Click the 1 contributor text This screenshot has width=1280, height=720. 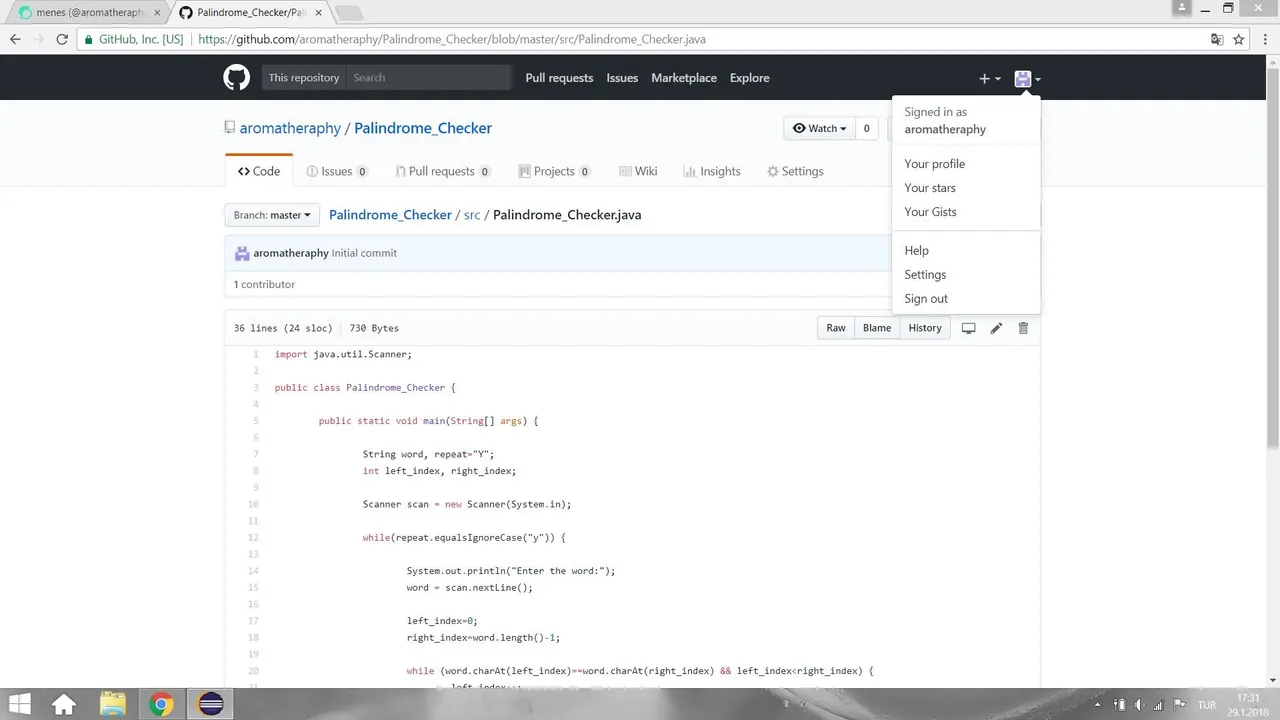[x=264, y=285]
